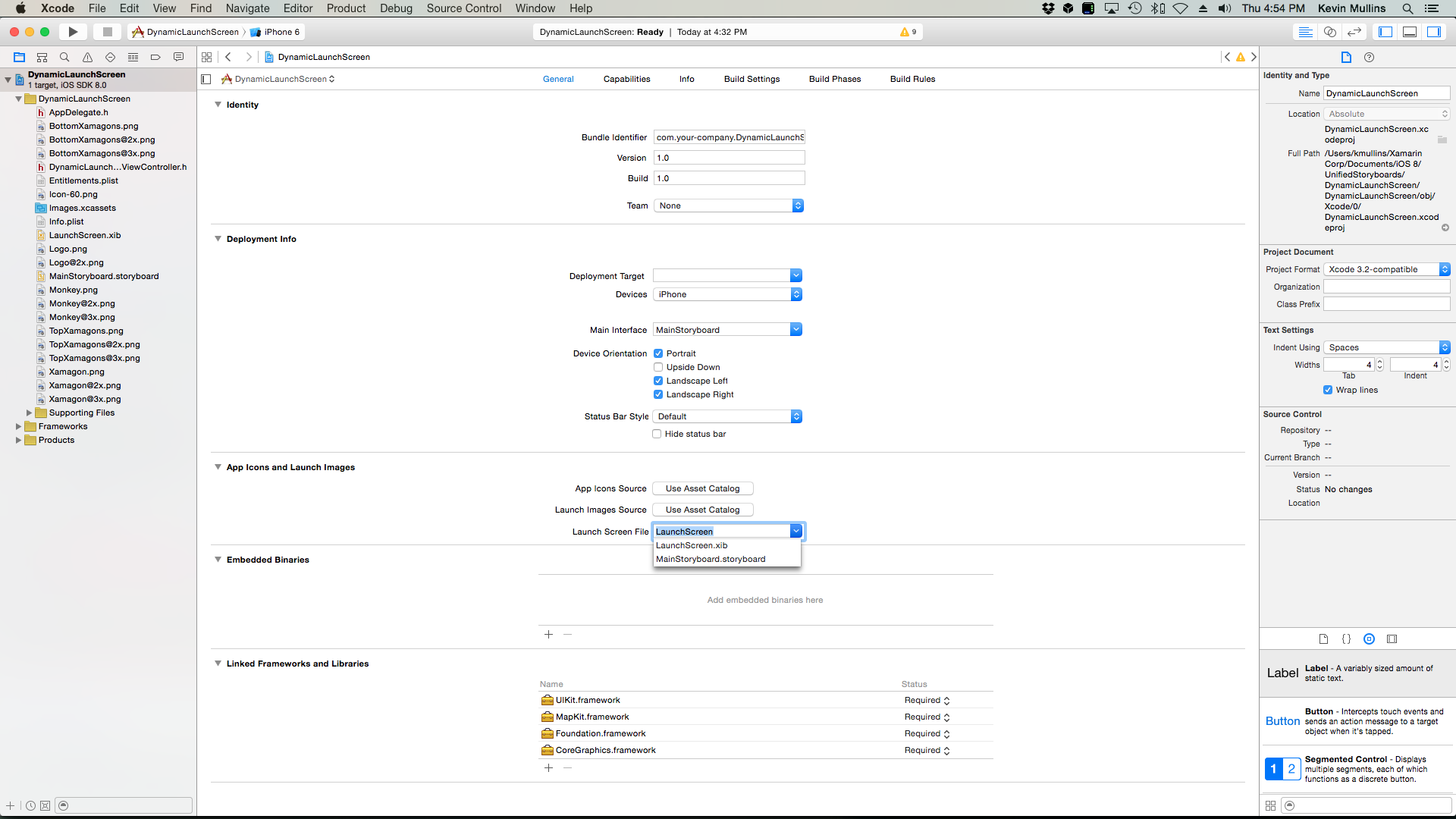Show the Object library

[1369, 639]
